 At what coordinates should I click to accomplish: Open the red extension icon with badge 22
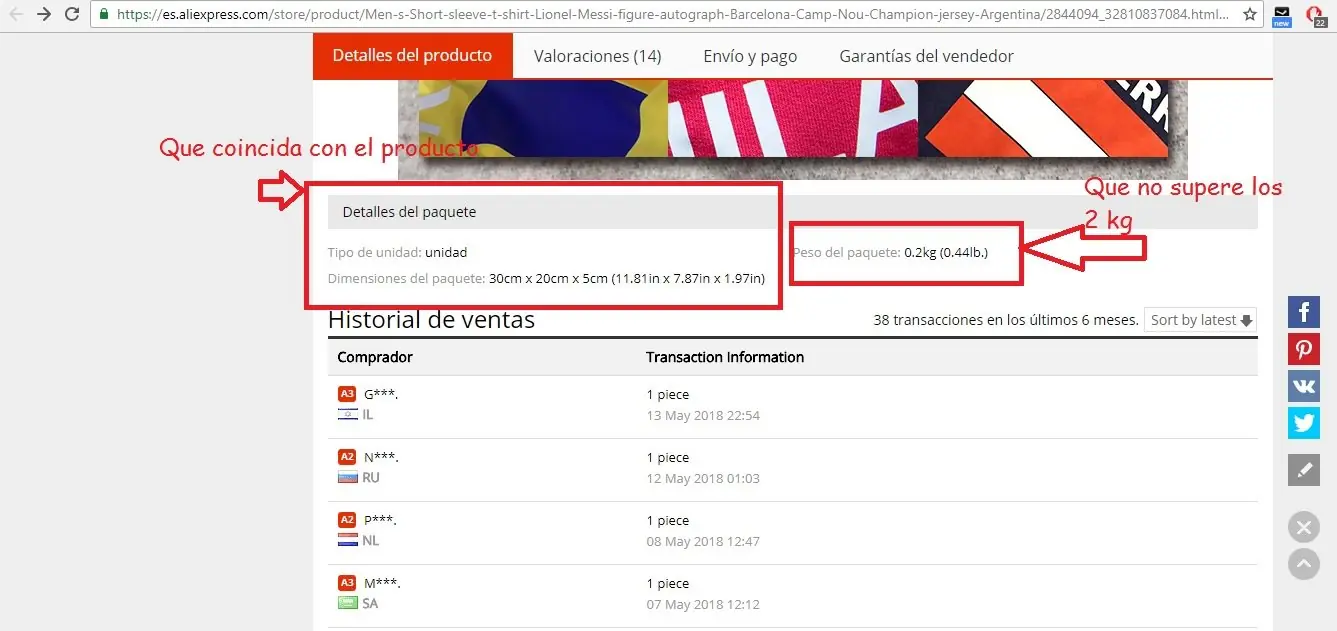1315,16
